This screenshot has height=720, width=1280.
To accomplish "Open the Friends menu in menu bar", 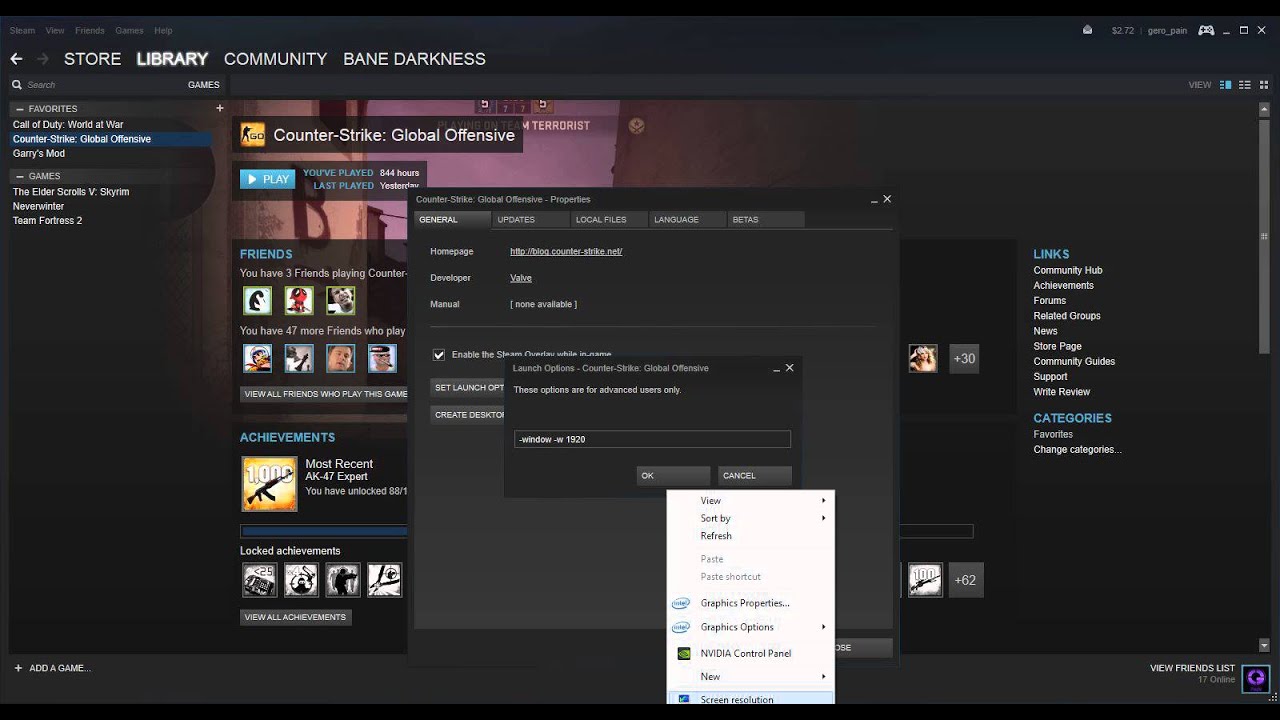I will pyautogui.click(x=89, y=30).
